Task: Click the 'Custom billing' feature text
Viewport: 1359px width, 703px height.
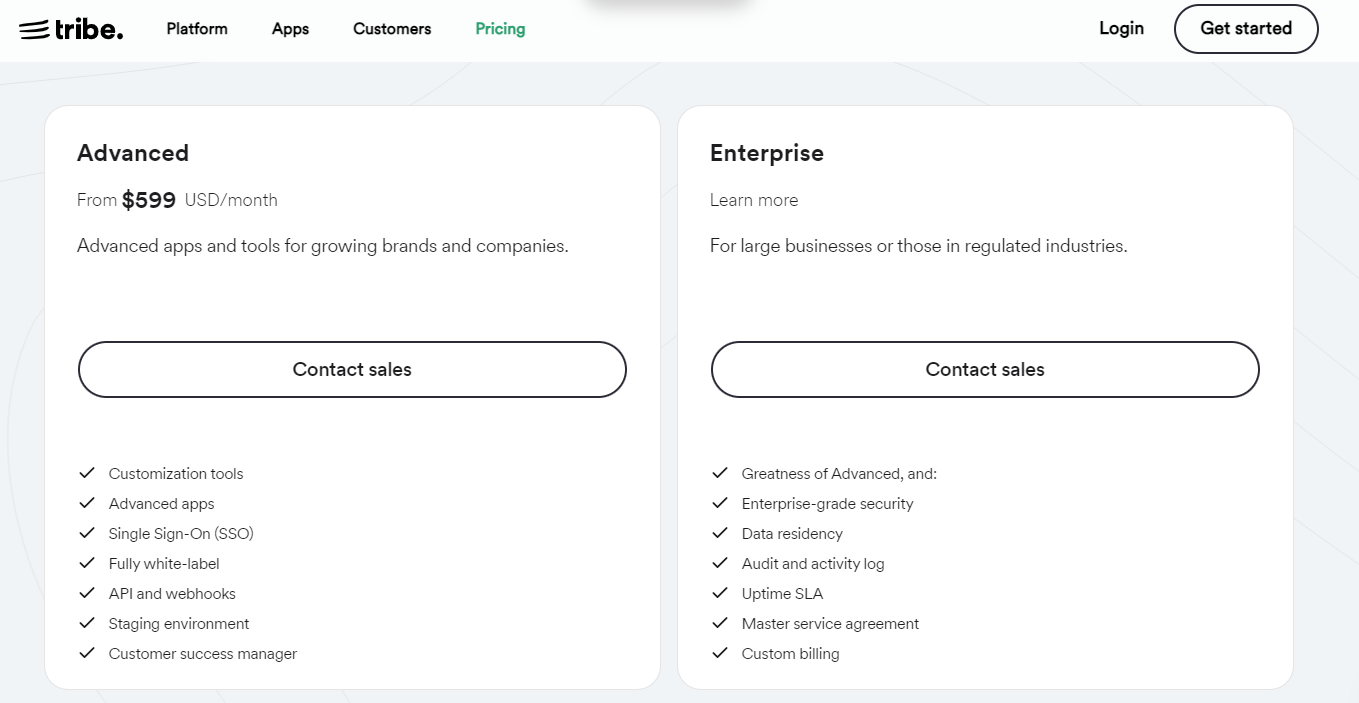Action: tap(791, 654)
